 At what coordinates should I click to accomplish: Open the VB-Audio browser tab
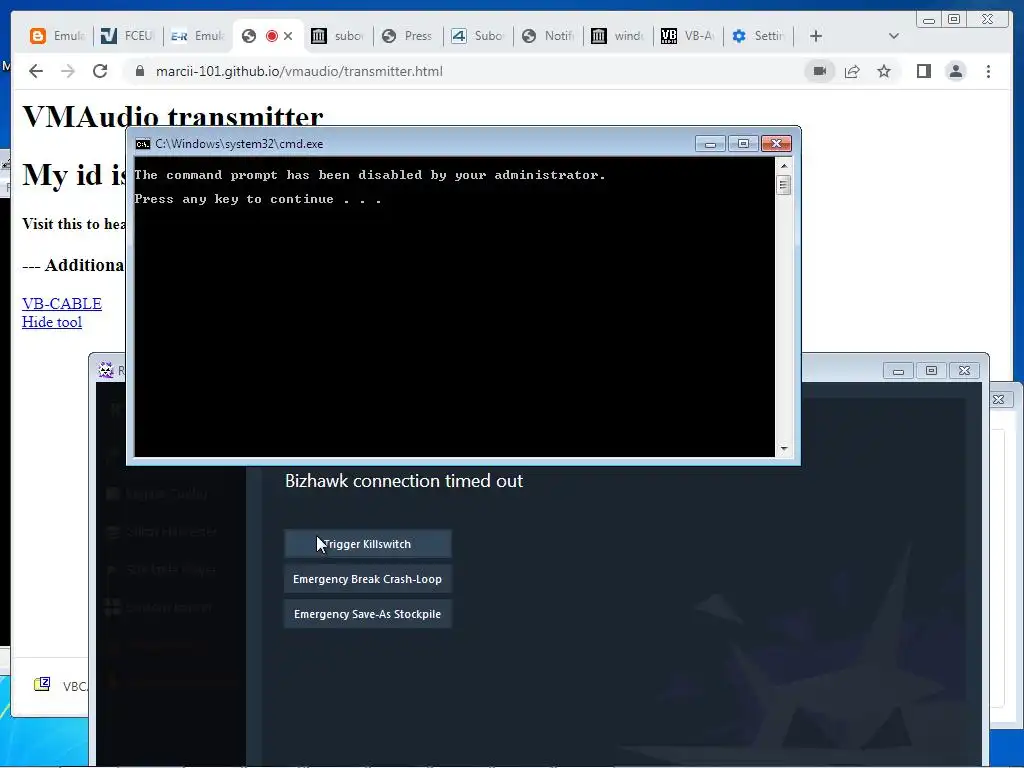tap(688, 36)
